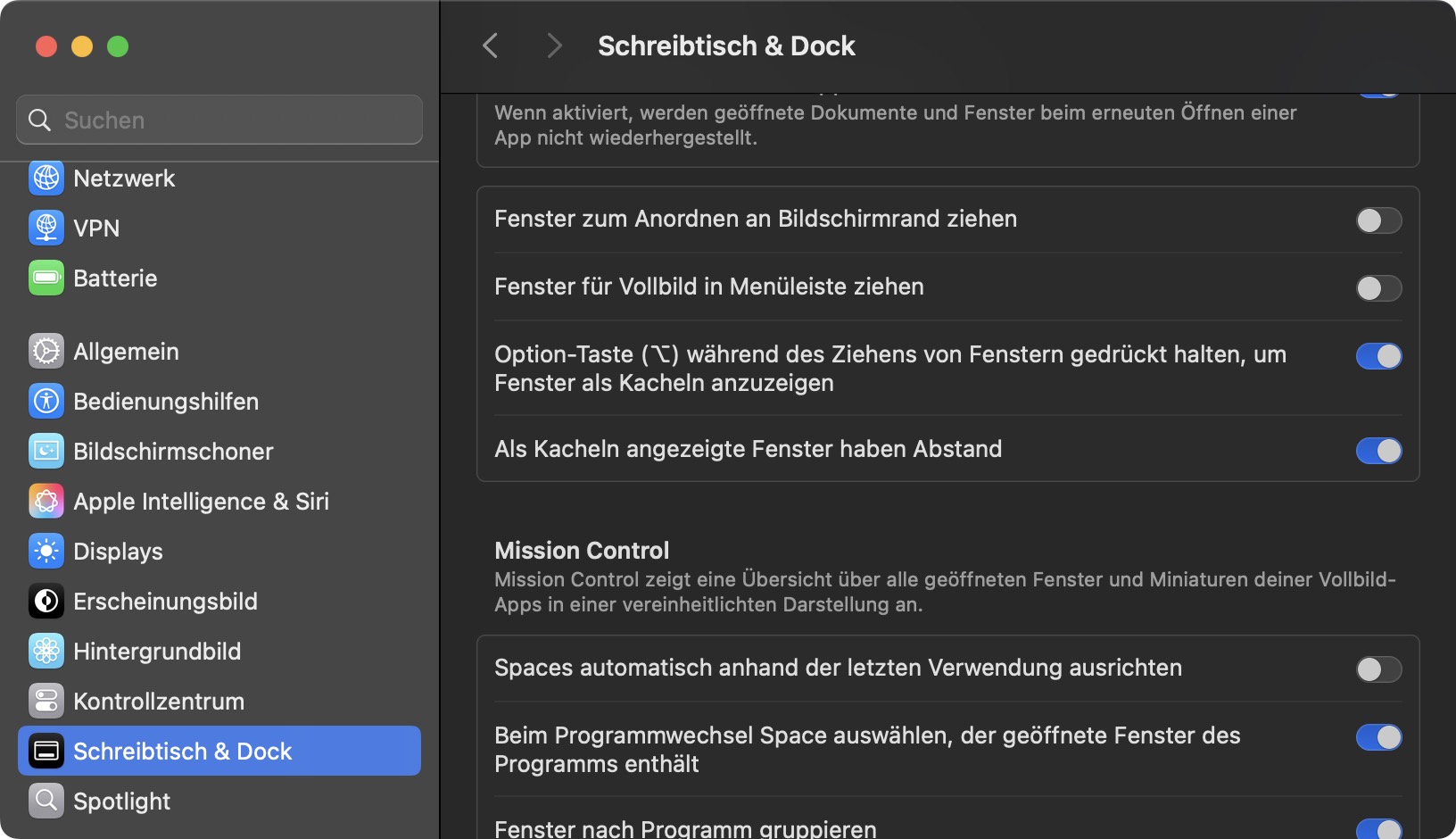
Task: Disable Als Kacheln angezeigte Fenster haben Abstand
Action: click(1378, 451)
